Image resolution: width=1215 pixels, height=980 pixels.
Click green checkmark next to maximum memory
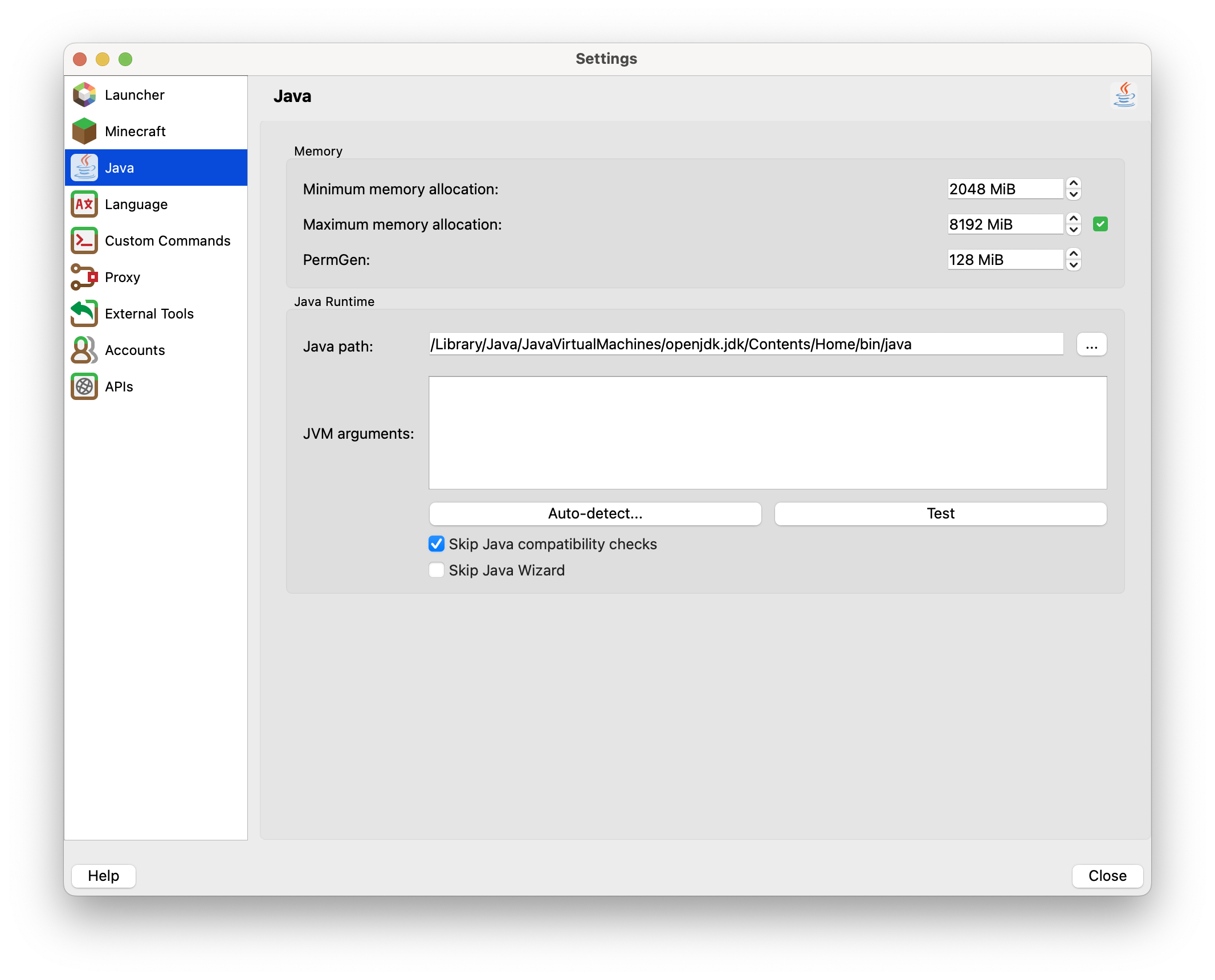pos(1100,224)
